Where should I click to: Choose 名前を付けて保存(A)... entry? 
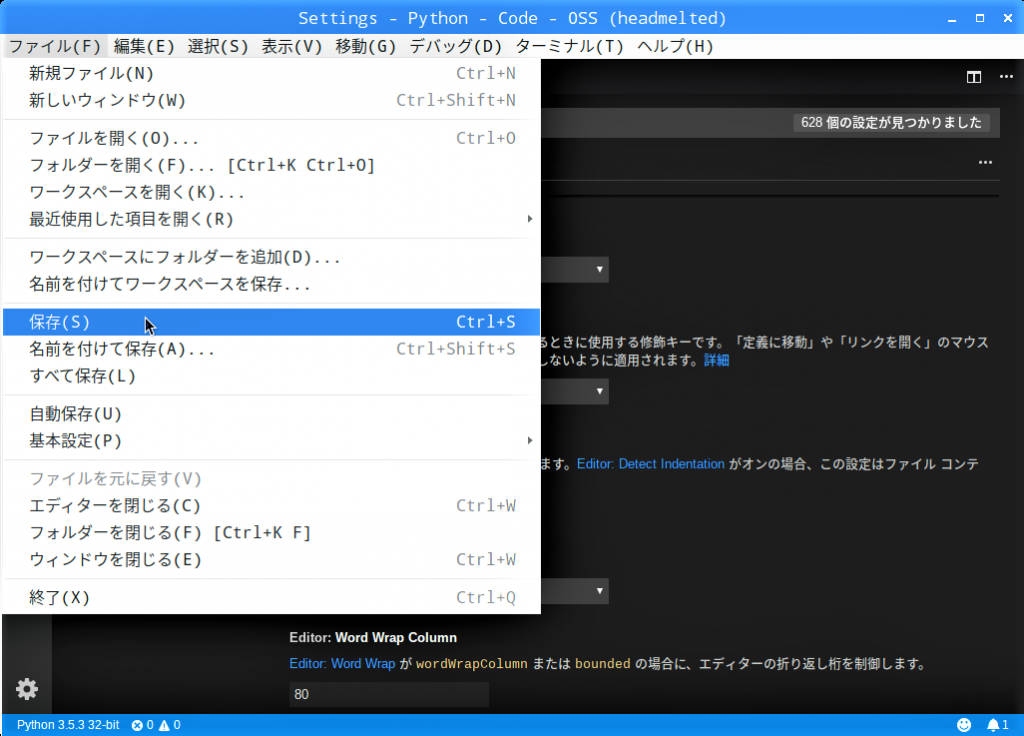(272, 349)
